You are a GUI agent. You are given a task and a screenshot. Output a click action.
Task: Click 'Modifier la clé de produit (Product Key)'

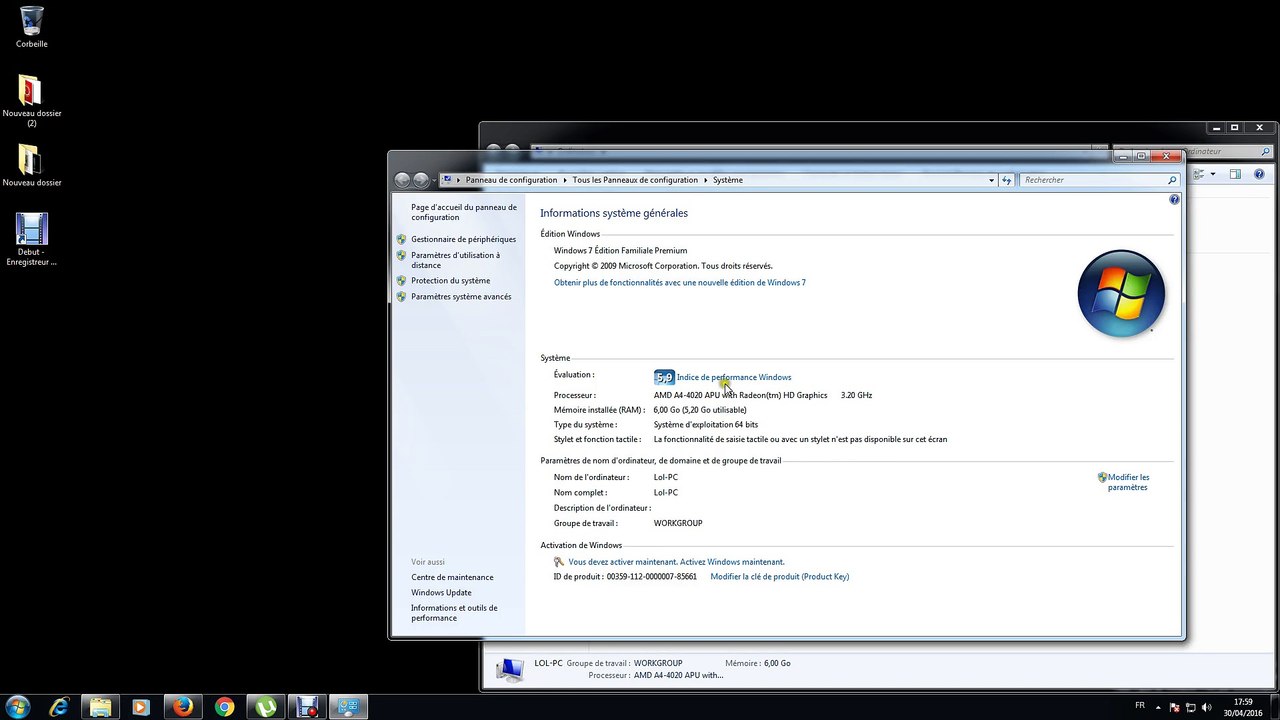(779, 577)
